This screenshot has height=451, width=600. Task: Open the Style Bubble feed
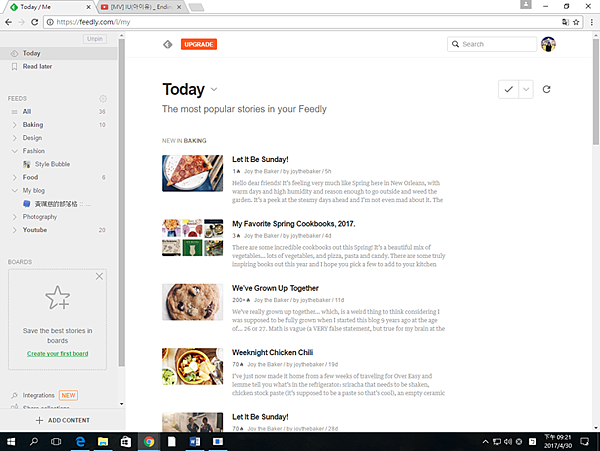coord(52,164)
